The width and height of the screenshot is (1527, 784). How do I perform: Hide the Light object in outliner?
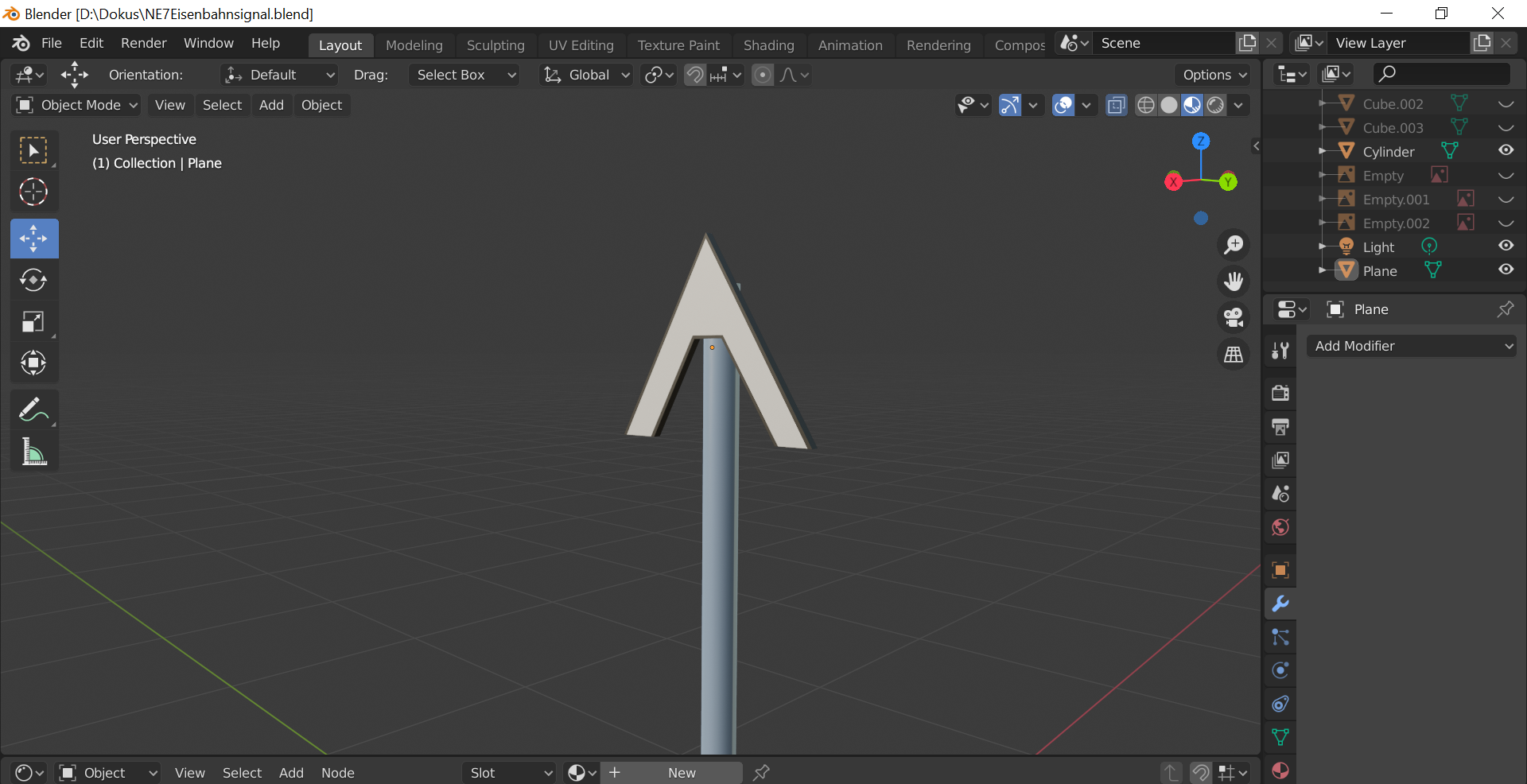tap(1506, 246)
